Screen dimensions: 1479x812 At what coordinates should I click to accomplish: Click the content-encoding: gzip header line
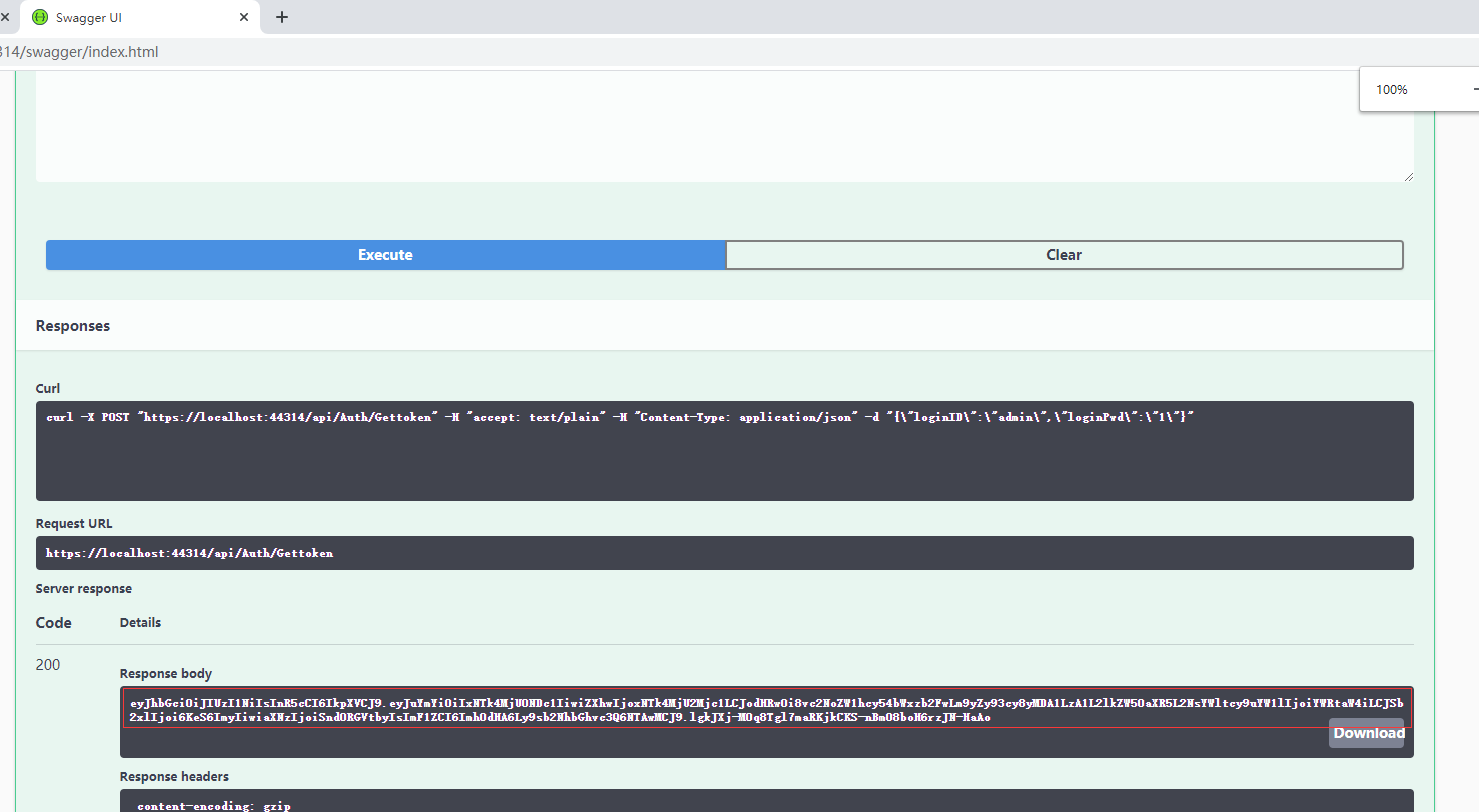[x=214, y=805]
